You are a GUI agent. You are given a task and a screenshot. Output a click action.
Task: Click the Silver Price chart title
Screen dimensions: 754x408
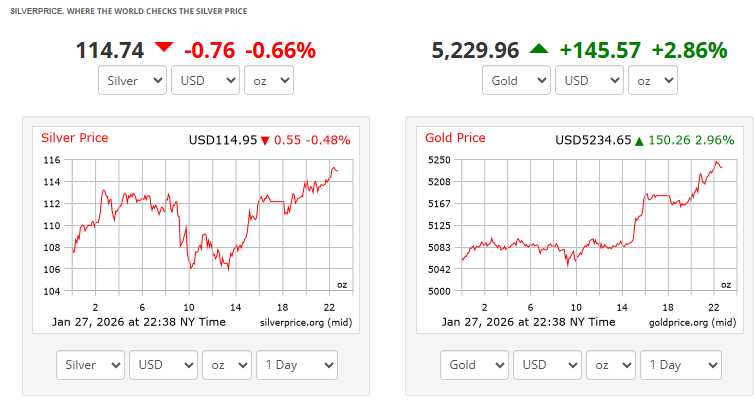click(74, 138)
